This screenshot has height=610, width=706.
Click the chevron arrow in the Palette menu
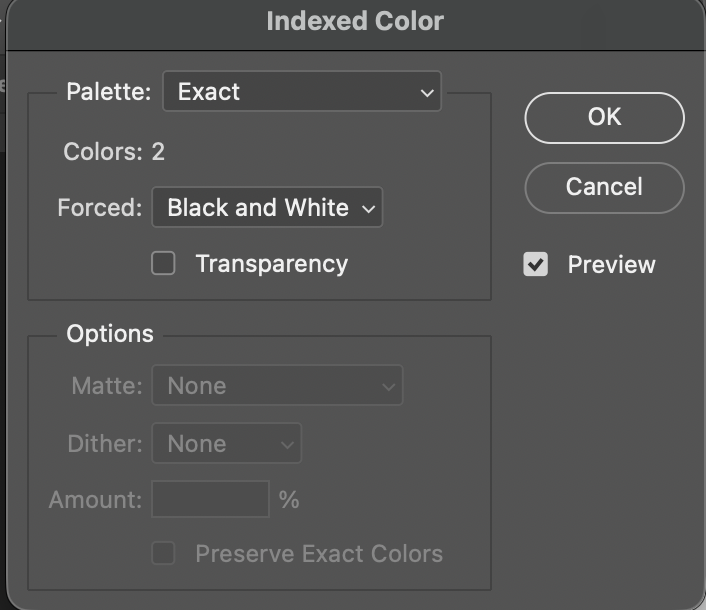pos(427,93)
